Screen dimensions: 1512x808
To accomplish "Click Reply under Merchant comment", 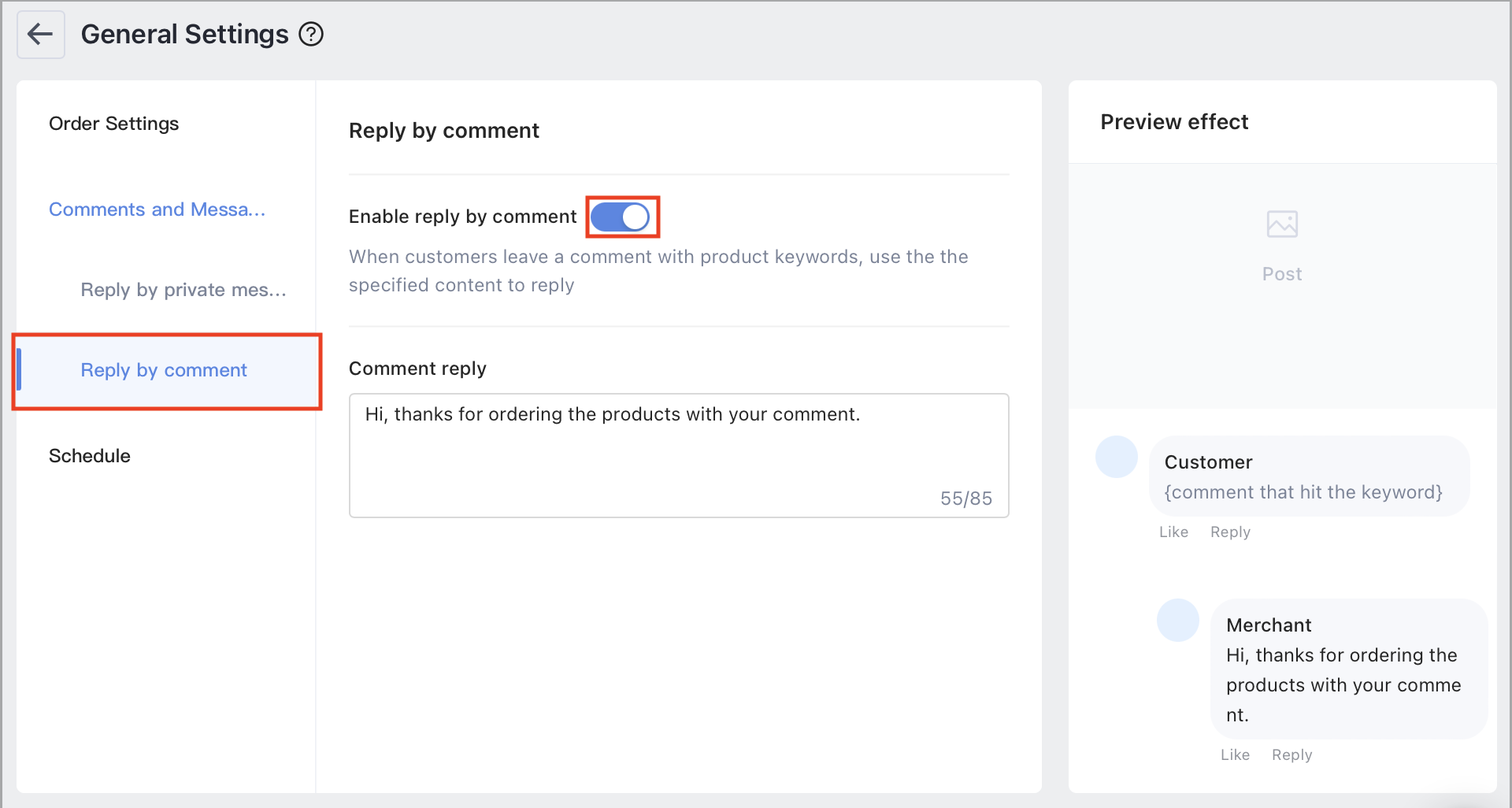I will 1291,755.
